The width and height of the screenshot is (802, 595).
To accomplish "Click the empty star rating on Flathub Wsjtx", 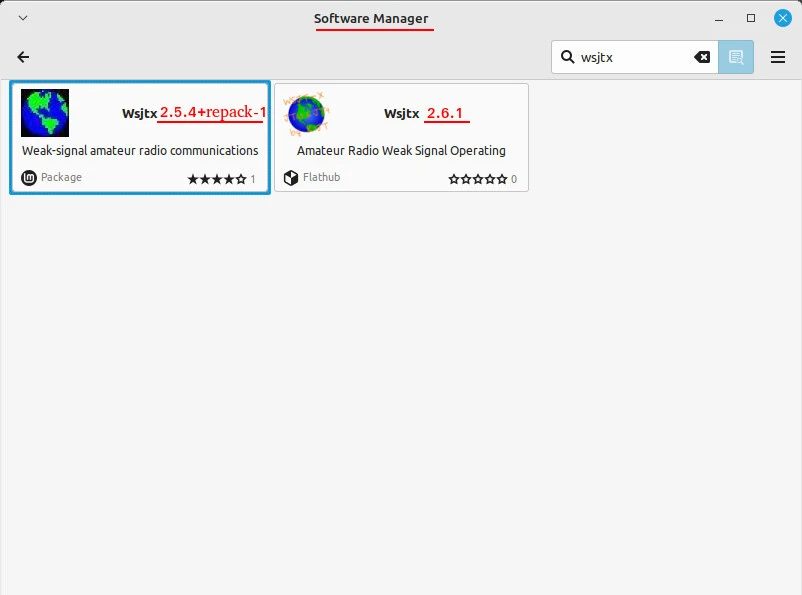I will (477, 179).
